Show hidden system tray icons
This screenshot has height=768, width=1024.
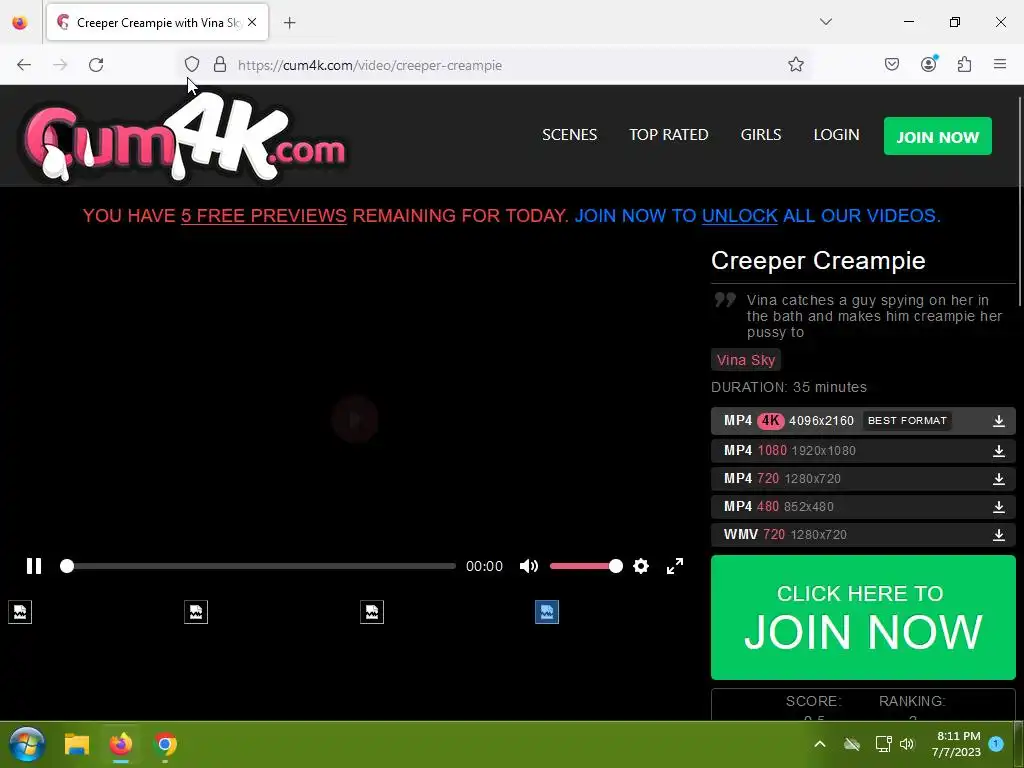820,744
